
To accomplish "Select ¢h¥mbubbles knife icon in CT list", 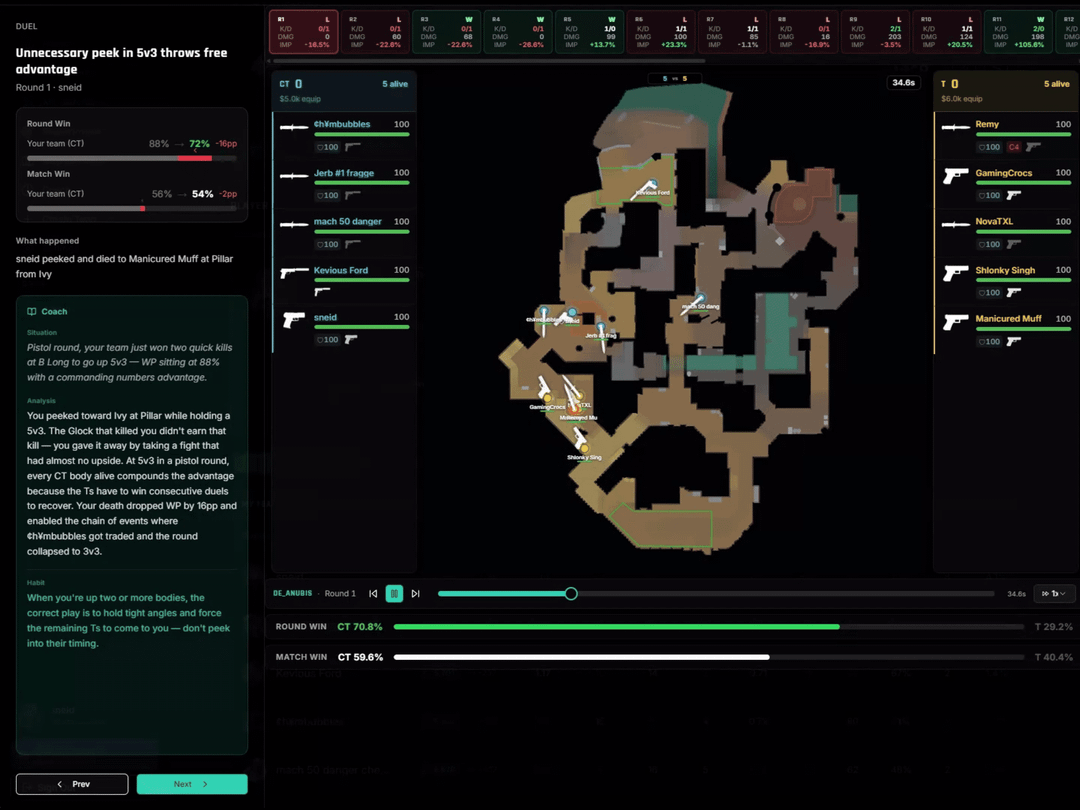I will click(x=294, y=127).
